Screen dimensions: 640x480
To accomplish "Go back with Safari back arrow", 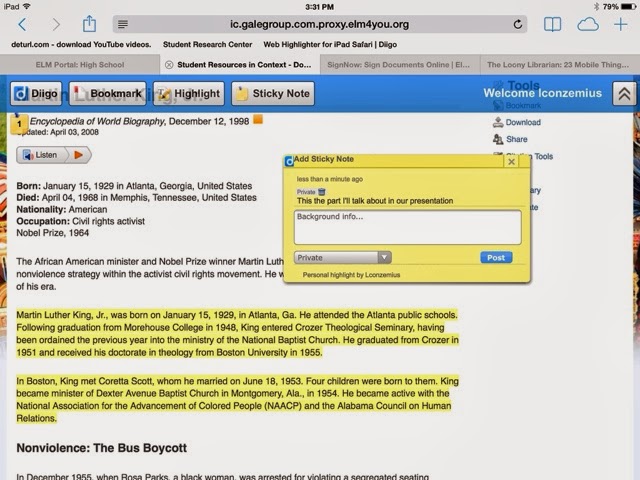I will coord(22,24).
